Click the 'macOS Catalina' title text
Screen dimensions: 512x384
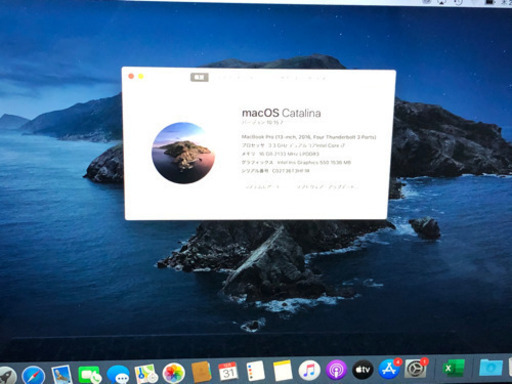pos(281,113)
